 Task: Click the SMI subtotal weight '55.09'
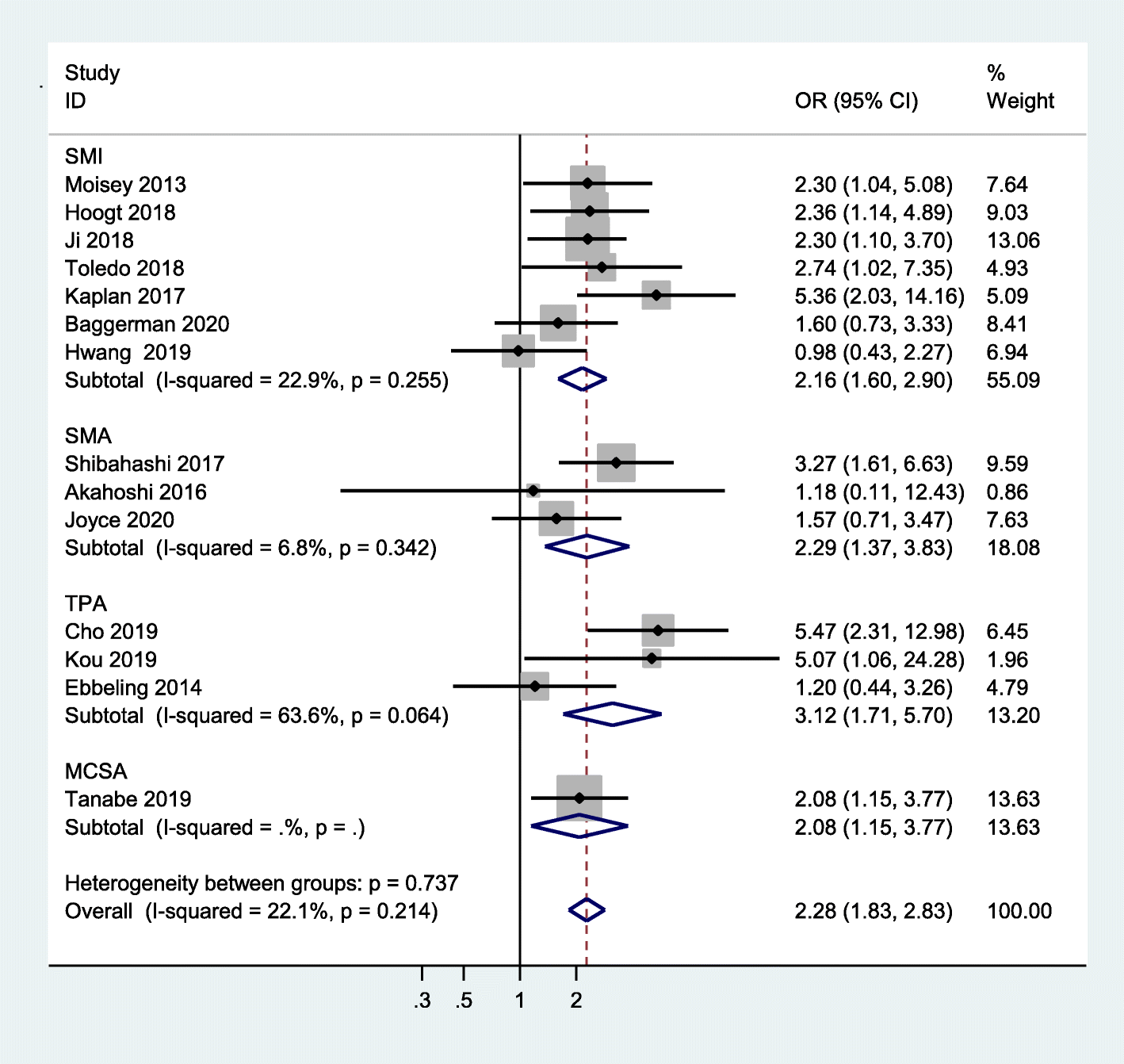[x=1013, y=381]
